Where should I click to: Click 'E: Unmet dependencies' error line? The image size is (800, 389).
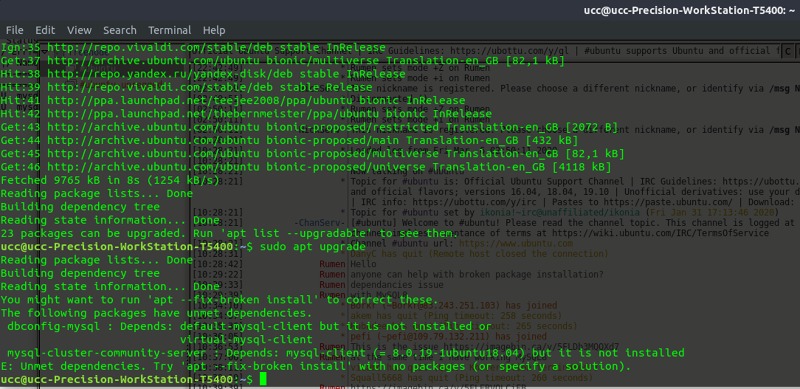pos(316,366)
